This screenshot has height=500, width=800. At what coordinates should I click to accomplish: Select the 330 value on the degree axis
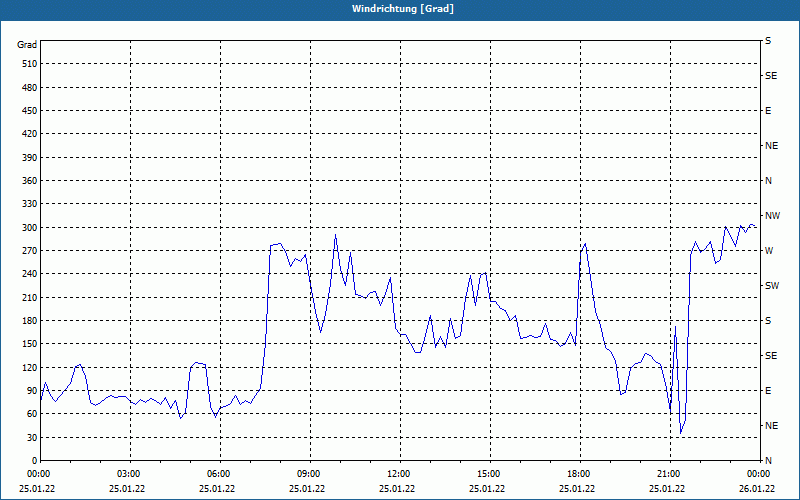[x=30, y=204]
